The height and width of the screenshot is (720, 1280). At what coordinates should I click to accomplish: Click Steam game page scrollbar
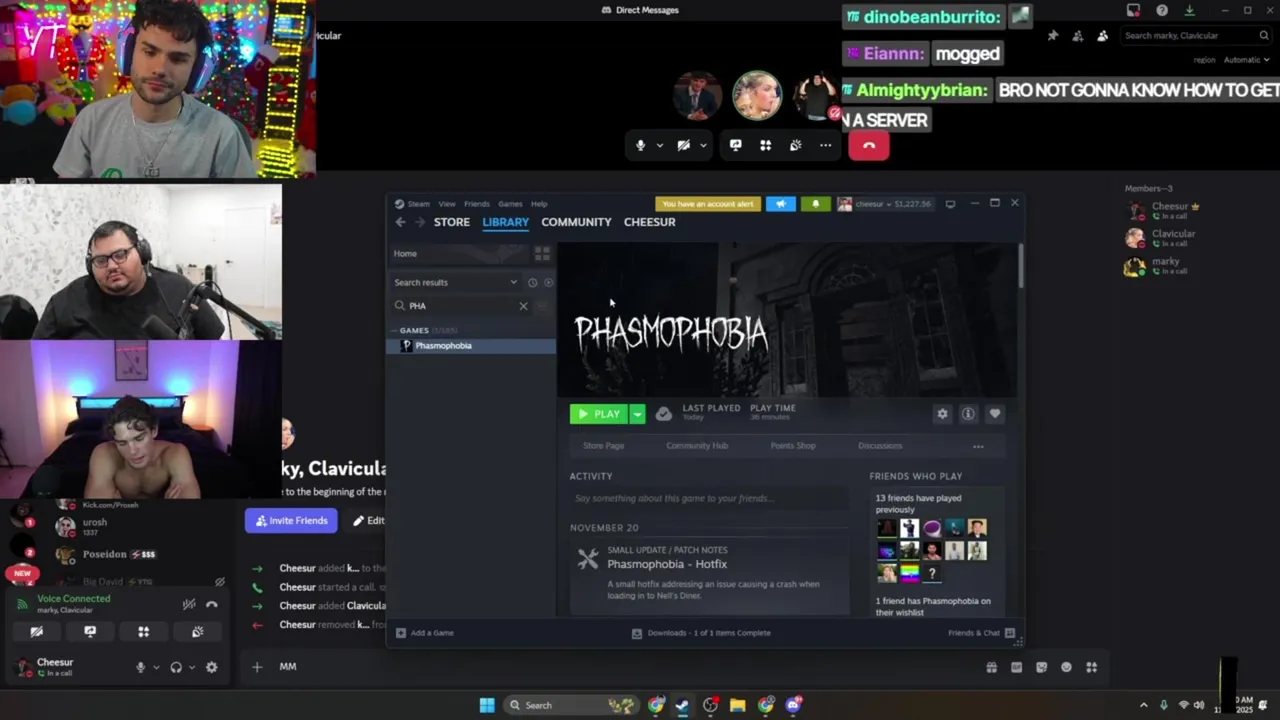(x=1020, y=265)
